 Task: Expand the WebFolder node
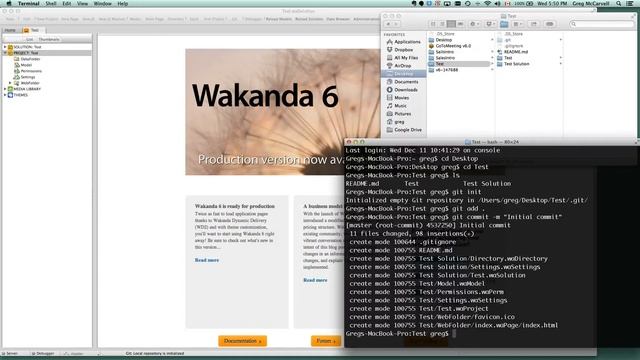click(10, 83)
